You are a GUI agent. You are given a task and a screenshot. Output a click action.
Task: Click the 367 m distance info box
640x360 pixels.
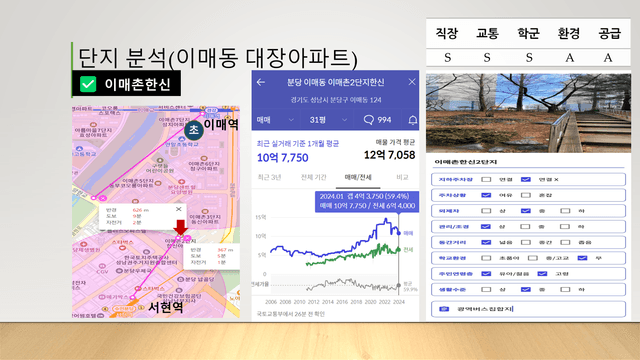pos(211,256)
